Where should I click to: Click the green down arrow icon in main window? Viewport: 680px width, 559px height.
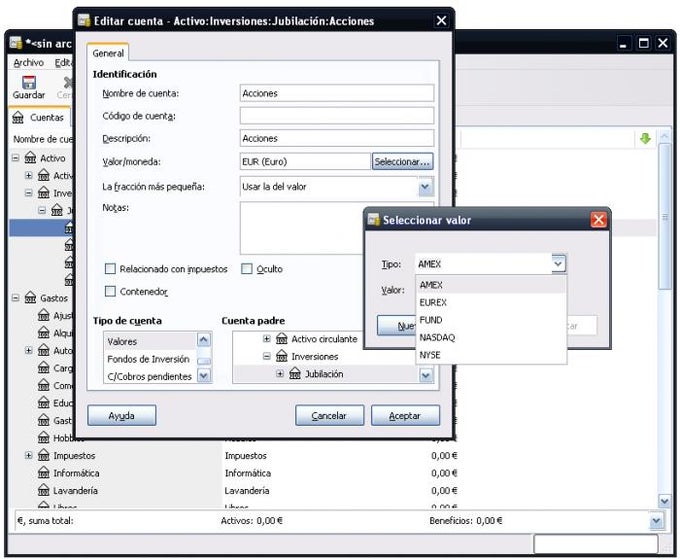(645, 139)
